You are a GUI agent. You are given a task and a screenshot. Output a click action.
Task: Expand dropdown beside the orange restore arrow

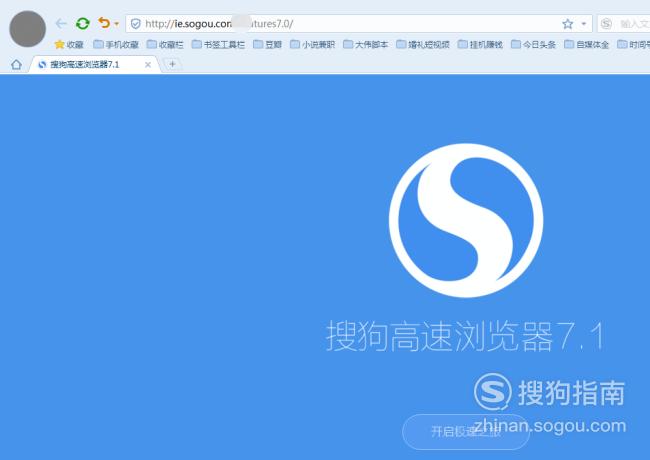point(116,24)
